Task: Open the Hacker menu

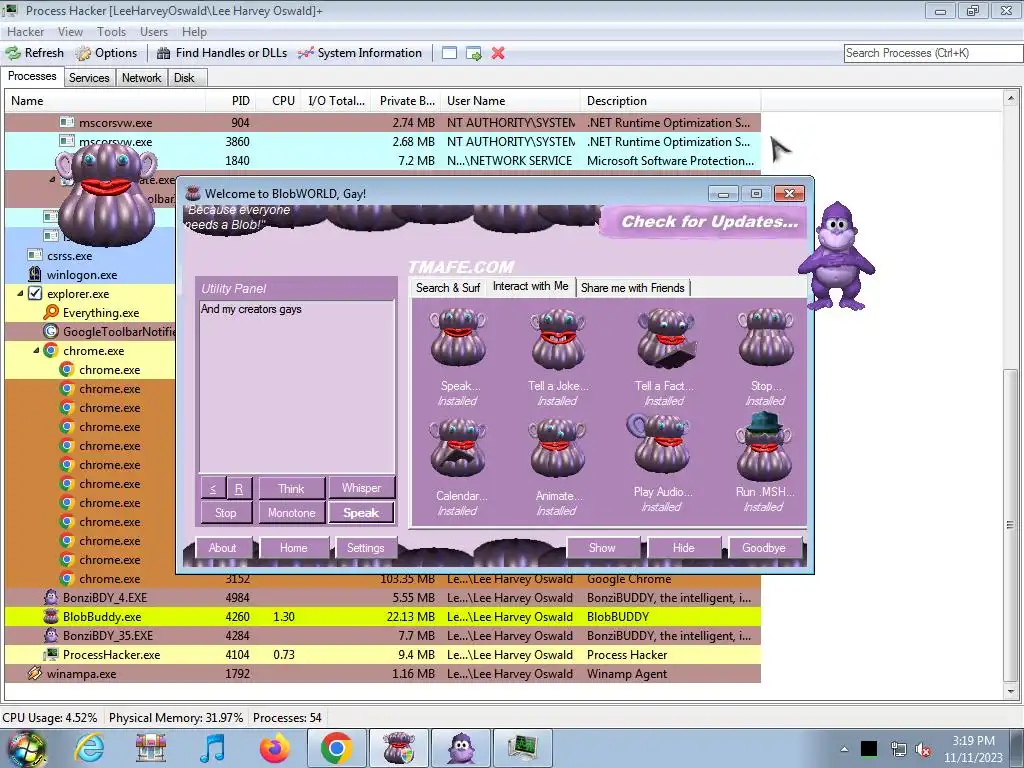Action: point(25,31)
